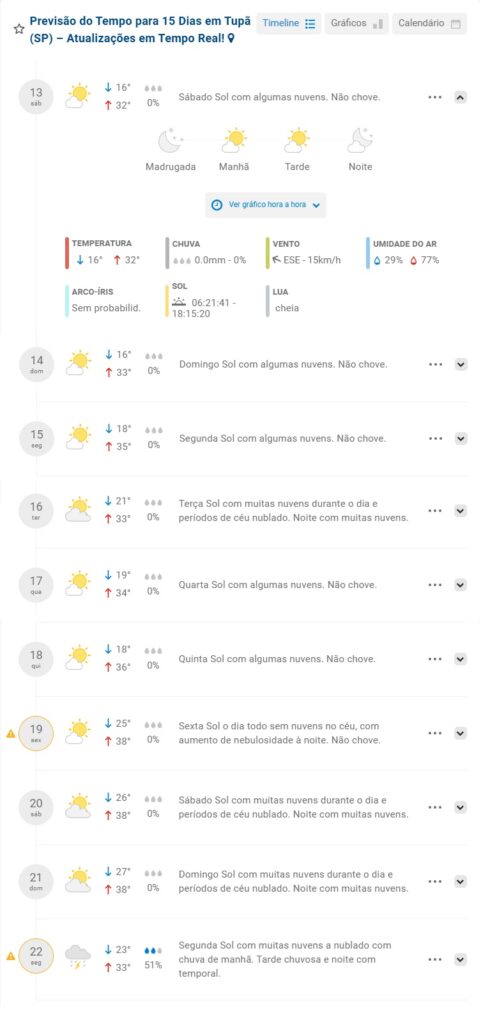Click the Tarde sun weather icon
Viewport: 497px width, 1024px height.
pyautogui.click(x=297, y=140)
